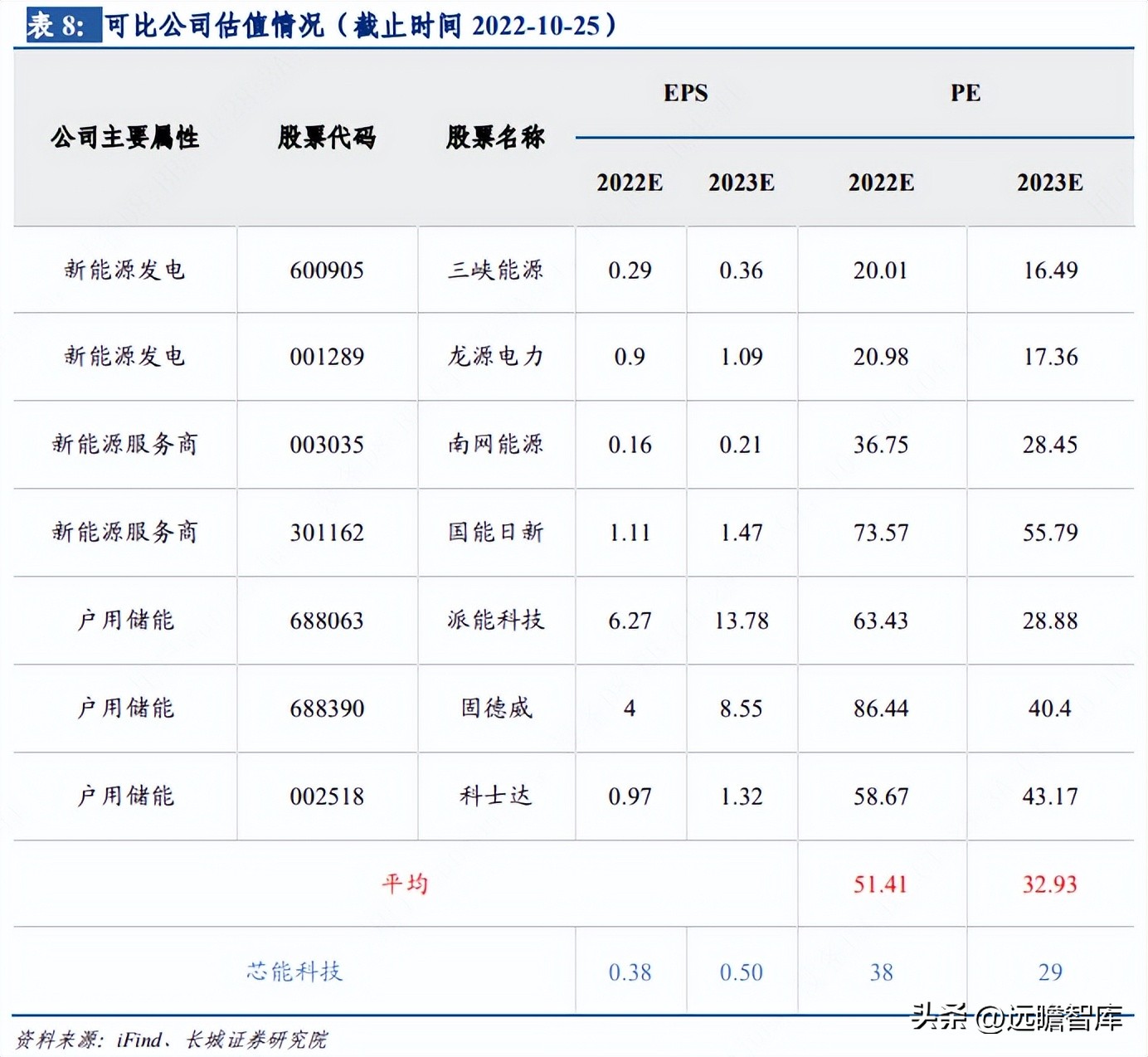Click 龙源电力 2022E EPS value 0.9

(x=630, y=357)
